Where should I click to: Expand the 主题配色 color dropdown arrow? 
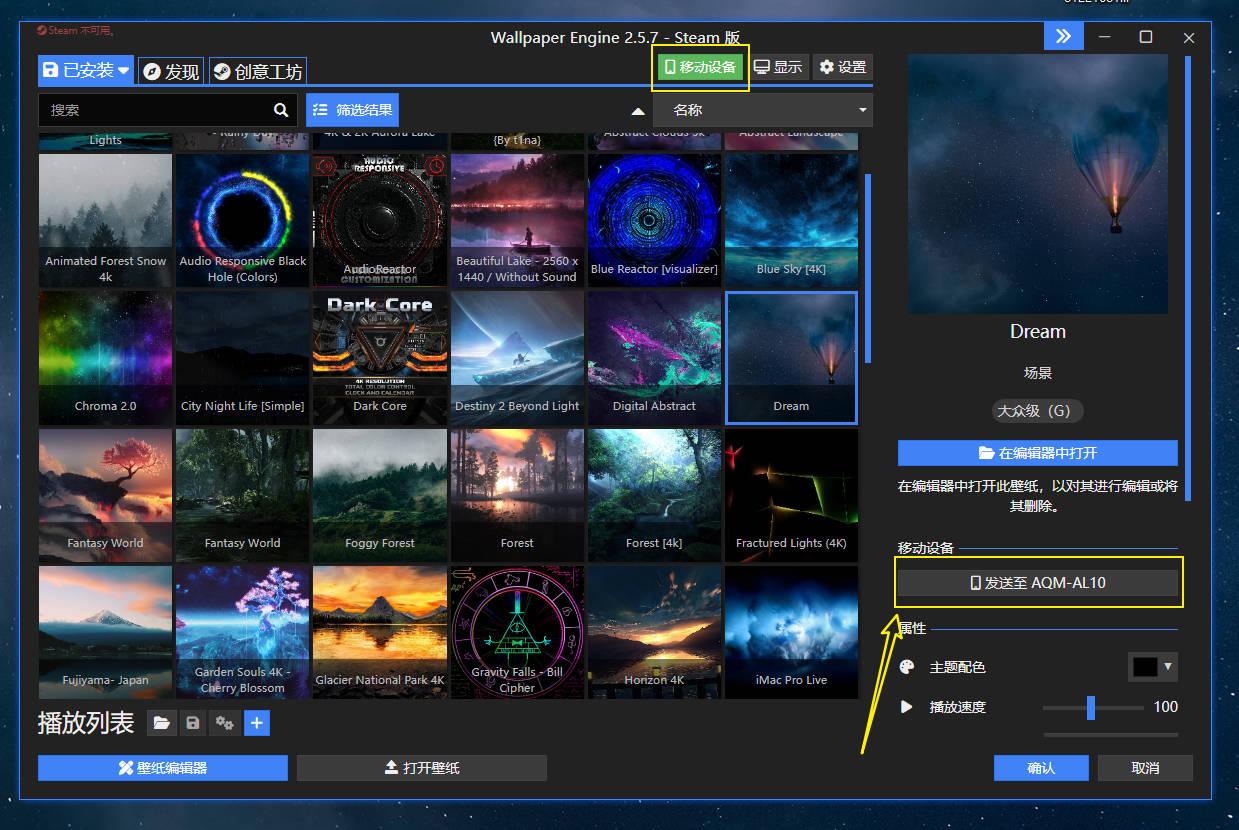point(1167,667)
